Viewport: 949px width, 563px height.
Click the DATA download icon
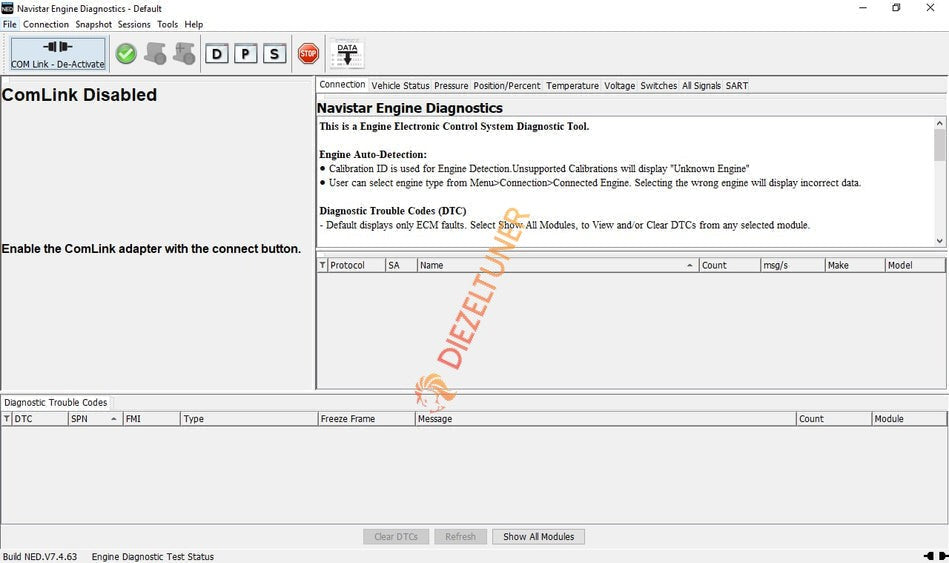tap(347, 54)
